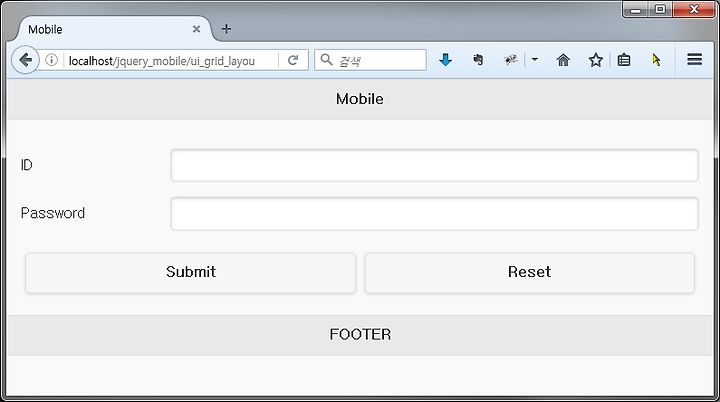Screen dimensions: 720x402
Task: Click the browser search box
Action: pos(370,60)
